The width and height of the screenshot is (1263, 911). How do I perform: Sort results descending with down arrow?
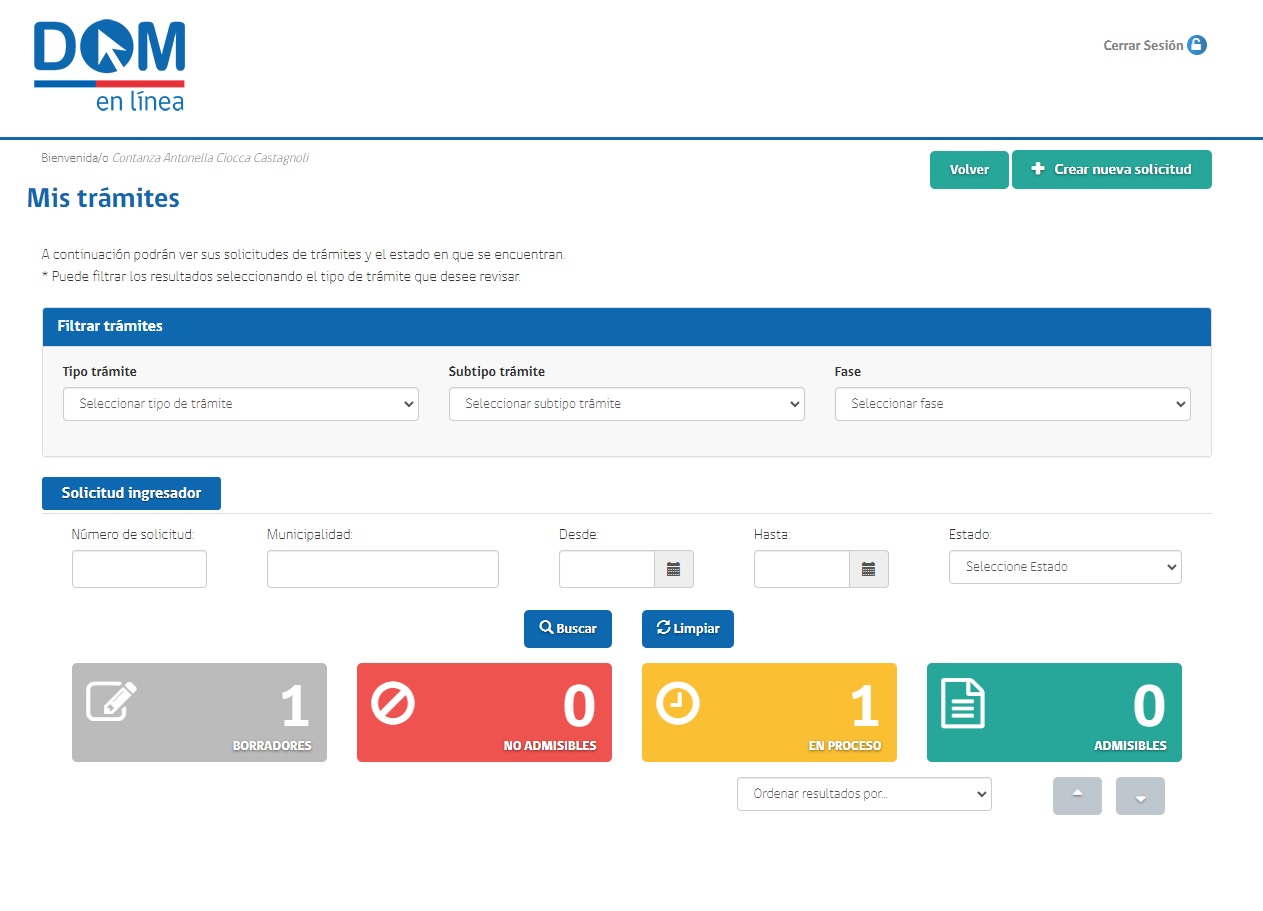pyautogui.click(x=1140, y=796)
